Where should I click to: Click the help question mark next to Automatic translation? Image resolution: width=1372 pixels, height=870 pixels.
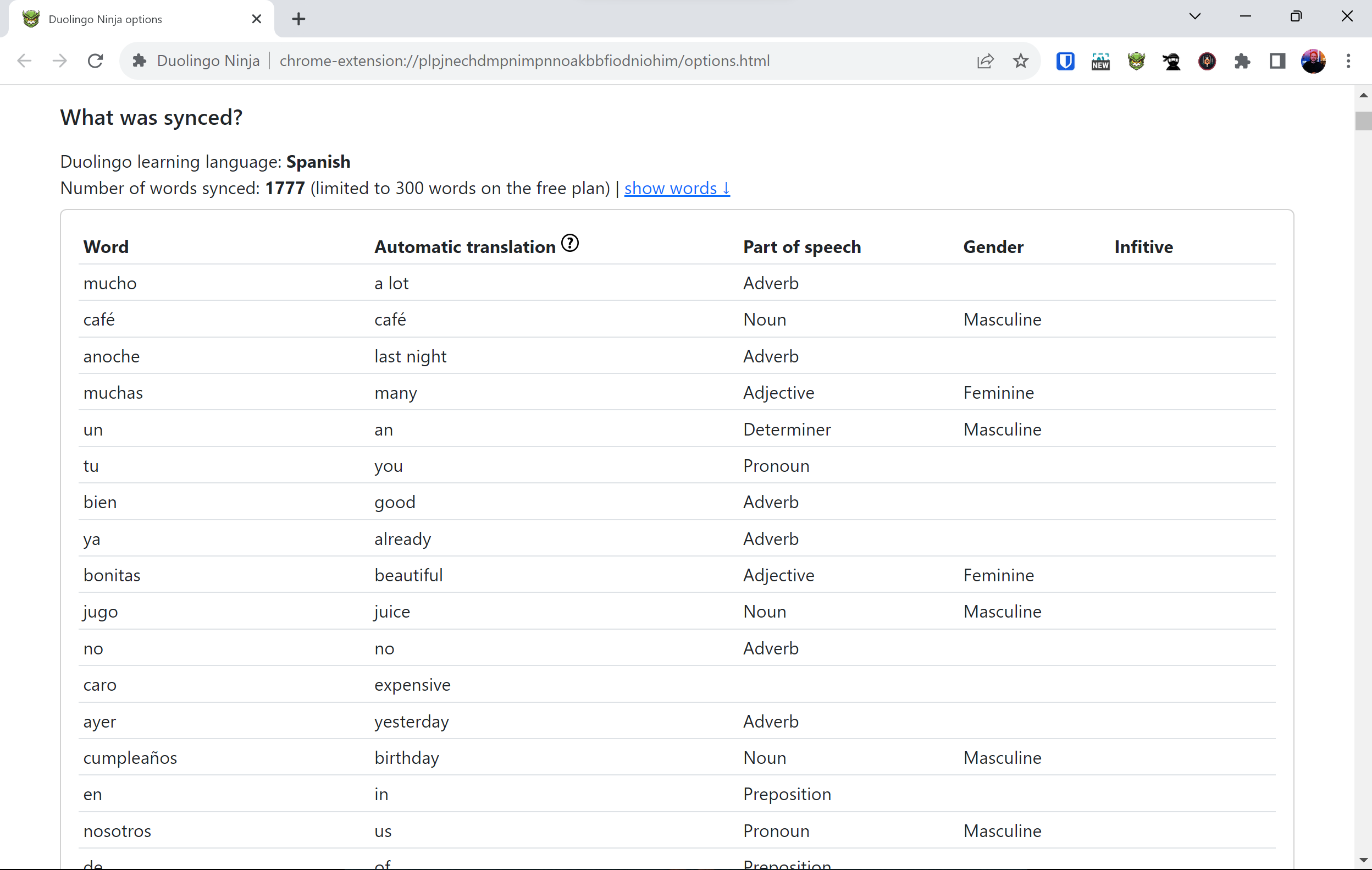click(570, 243)
